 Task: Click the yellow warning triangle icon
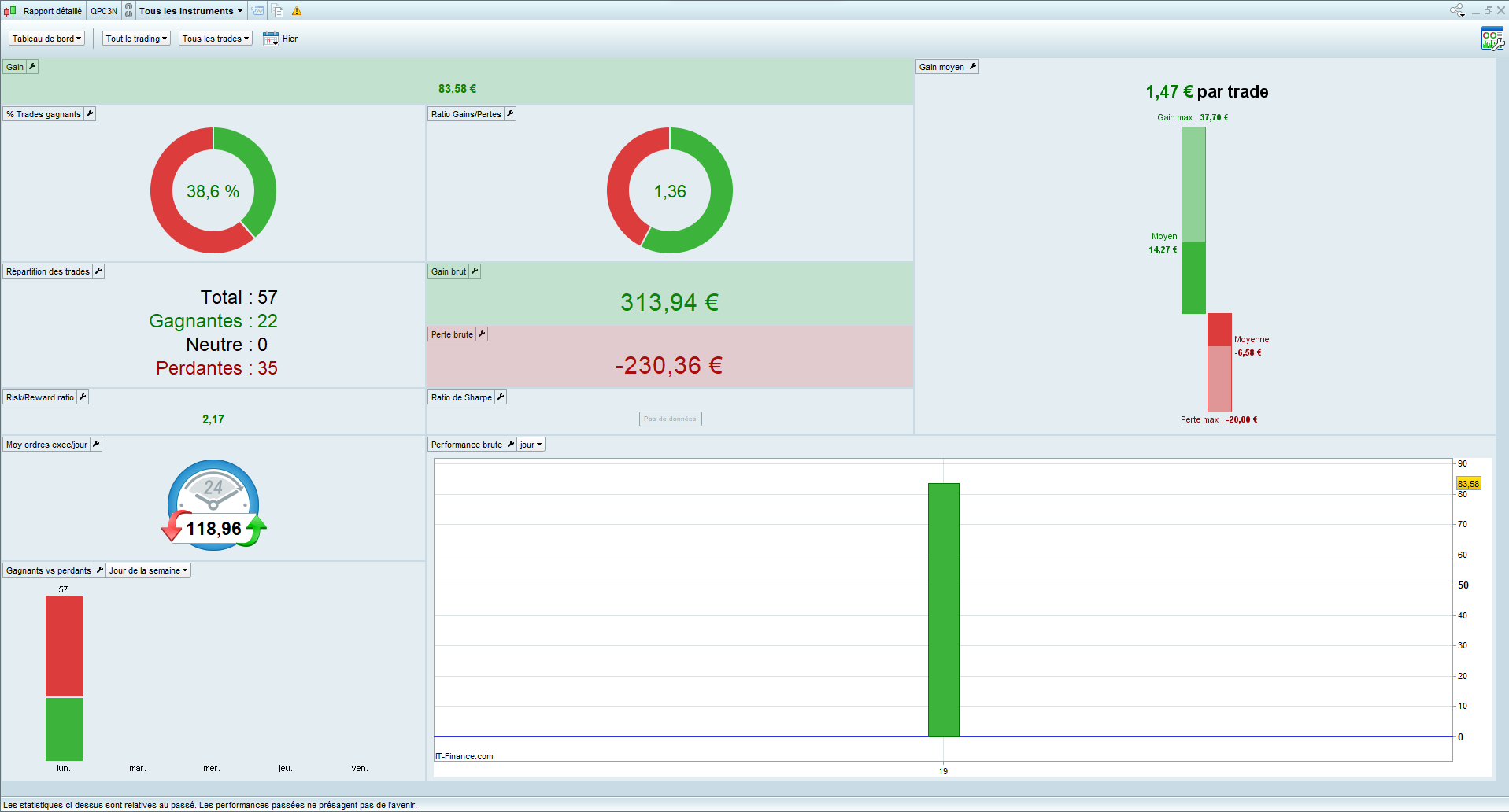(297, 11)
